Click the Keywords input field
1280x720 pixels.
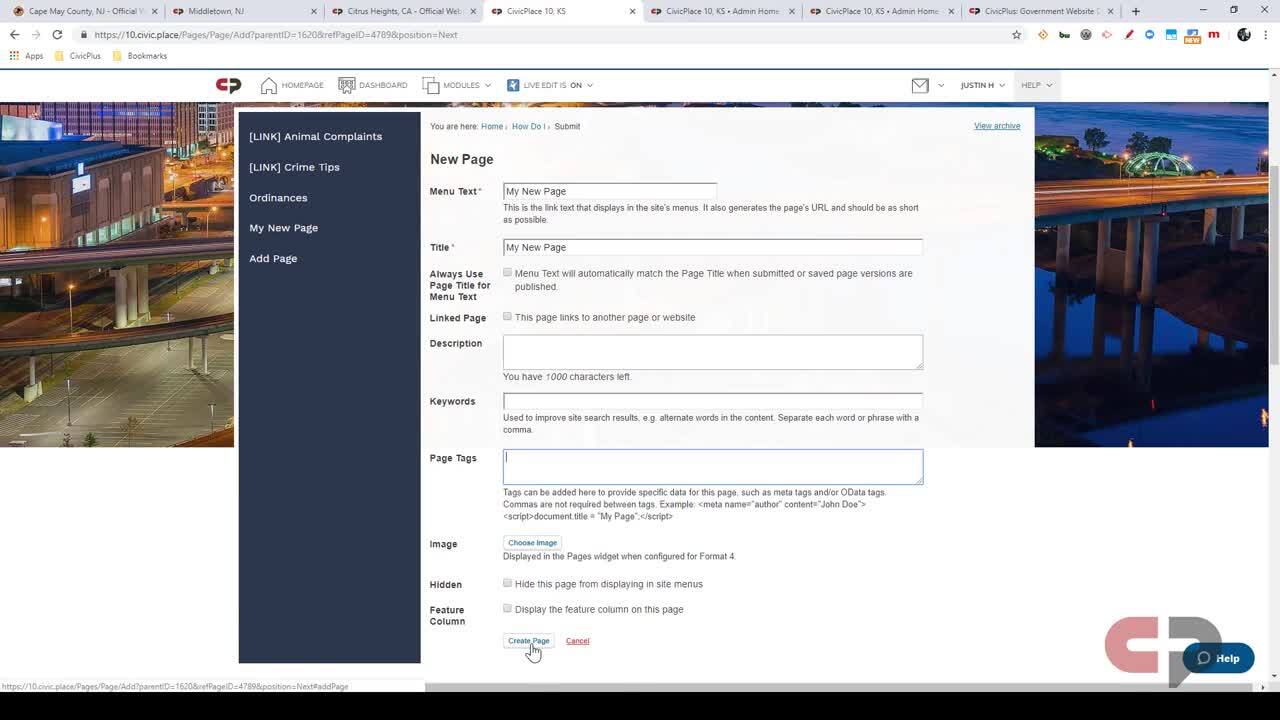(712, 401)
